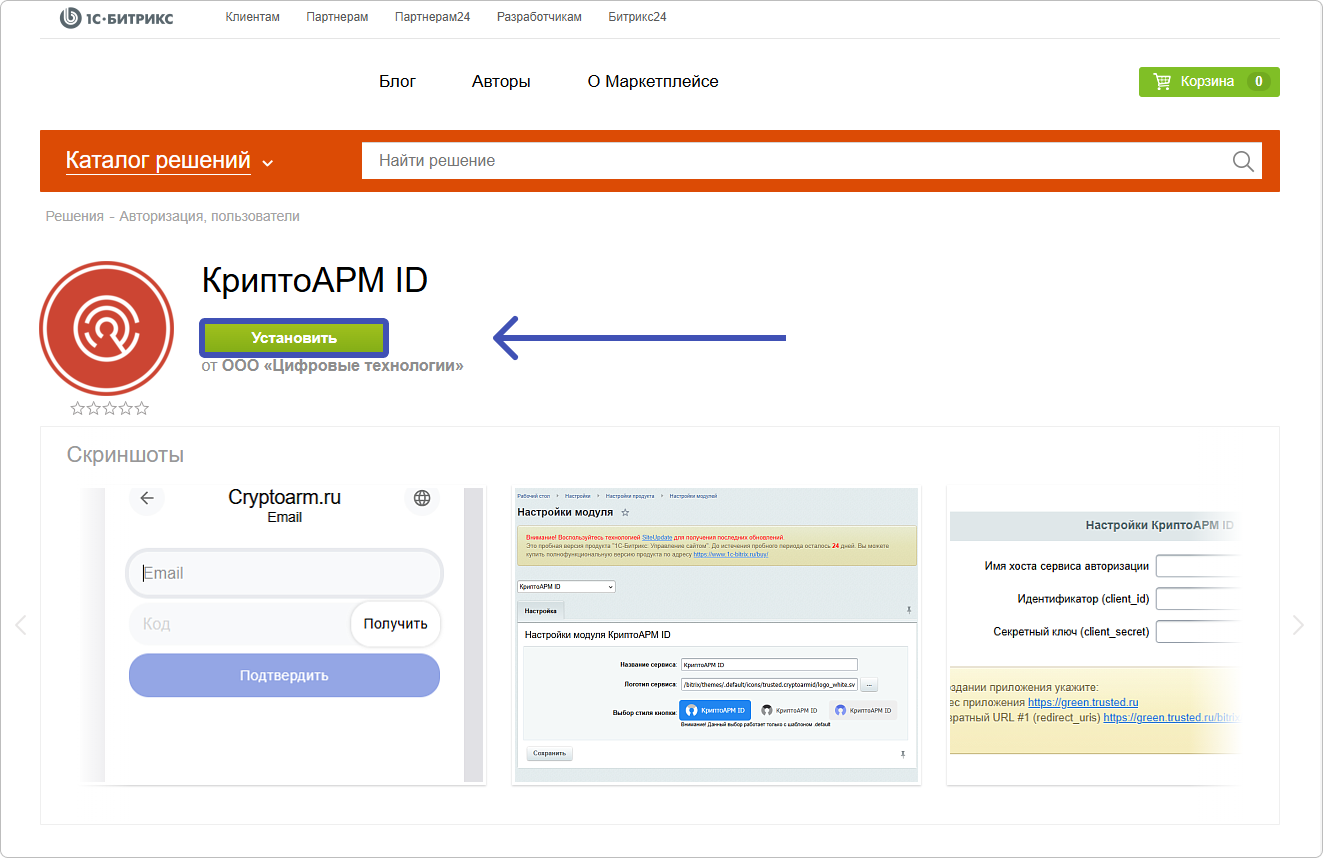Show next screenshot with right carousel arrow
The image size is (1323, 858).
tap(1298, 625)
